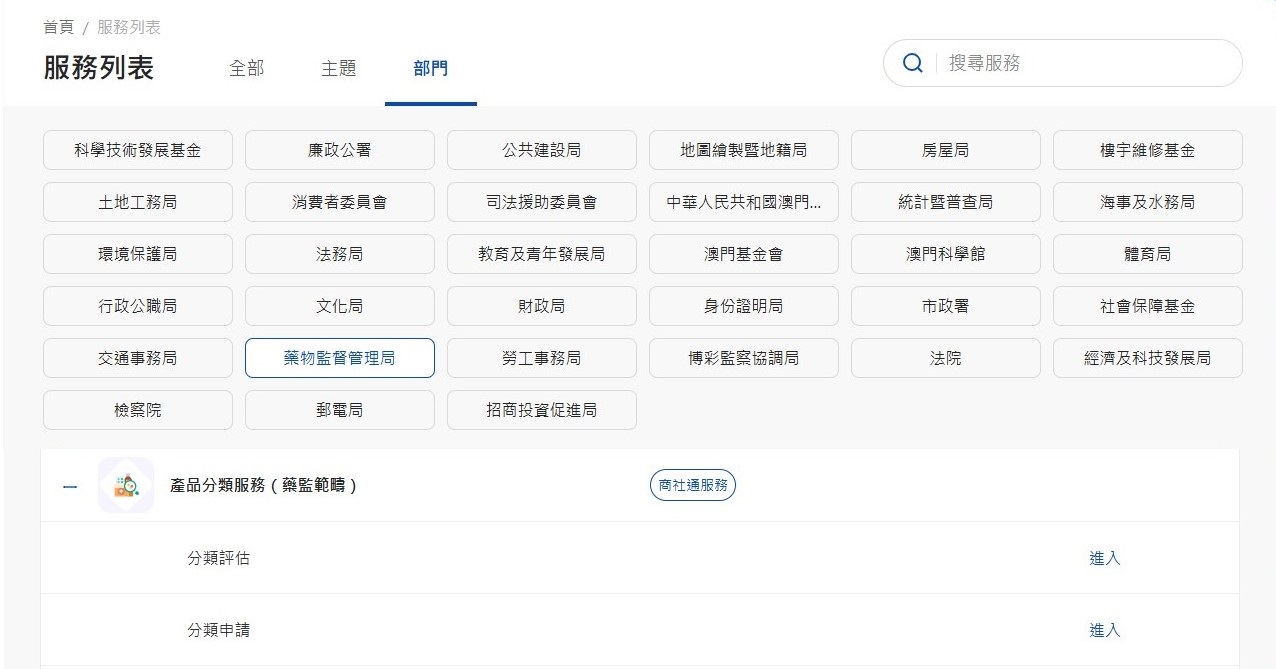Filter by 經濟及科技發展局 department
Viewport: 1276px width, 669px height.
pyautogui.click(x=1147, y=358)
